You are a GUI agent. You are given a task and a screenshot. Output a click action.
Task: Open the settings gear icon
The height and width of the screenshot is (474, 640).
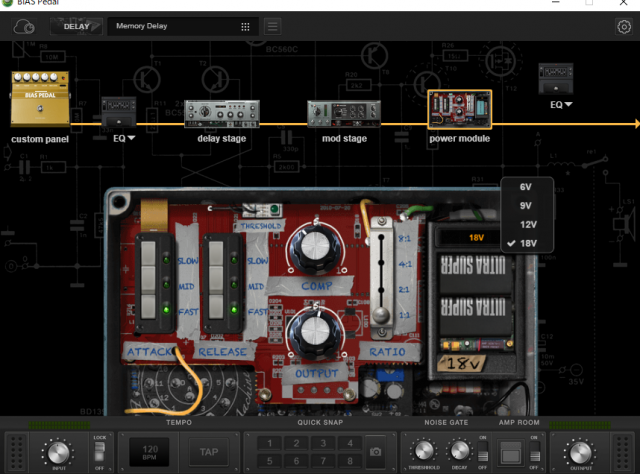click(624, 27)
